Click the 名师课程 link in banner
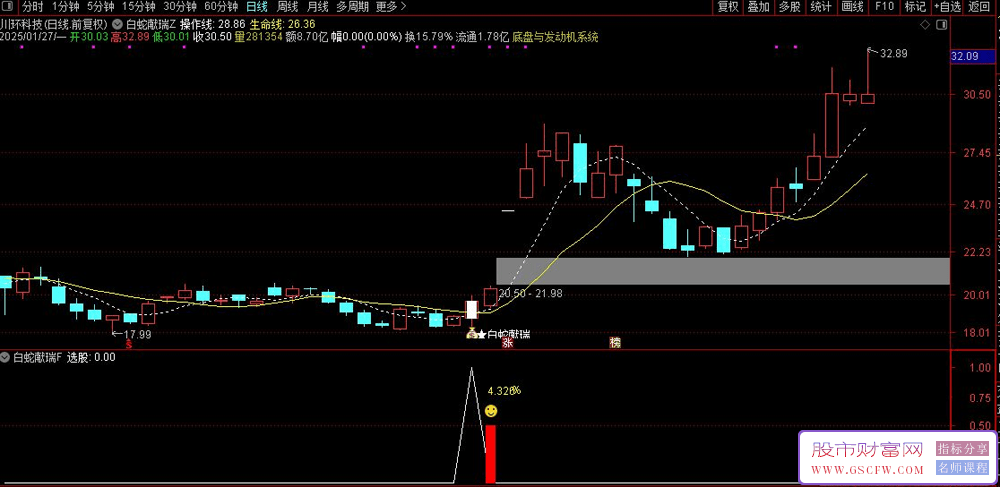 962,469
